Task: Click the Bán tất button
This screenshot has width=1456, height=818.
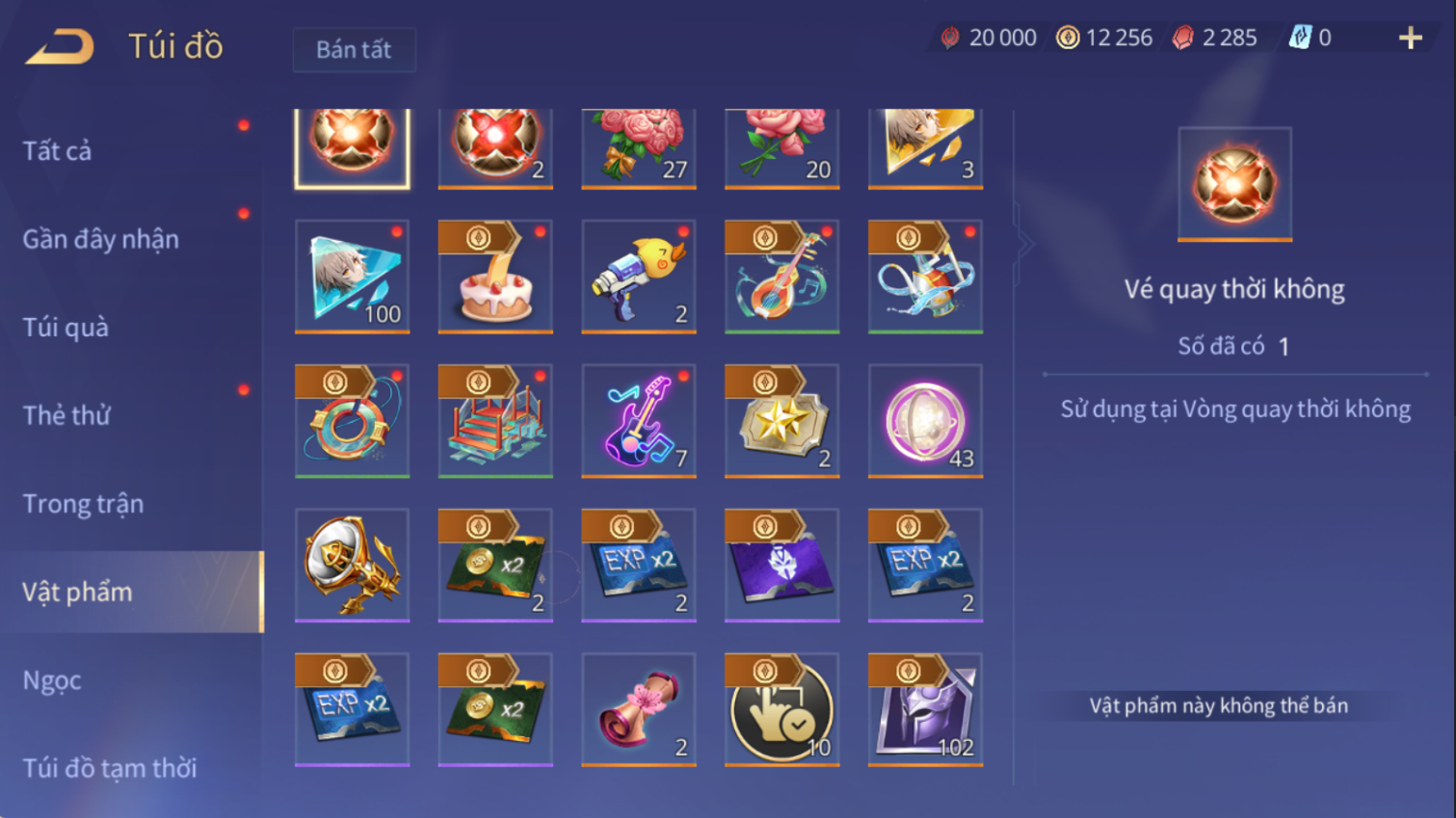Action: (354, 49)
